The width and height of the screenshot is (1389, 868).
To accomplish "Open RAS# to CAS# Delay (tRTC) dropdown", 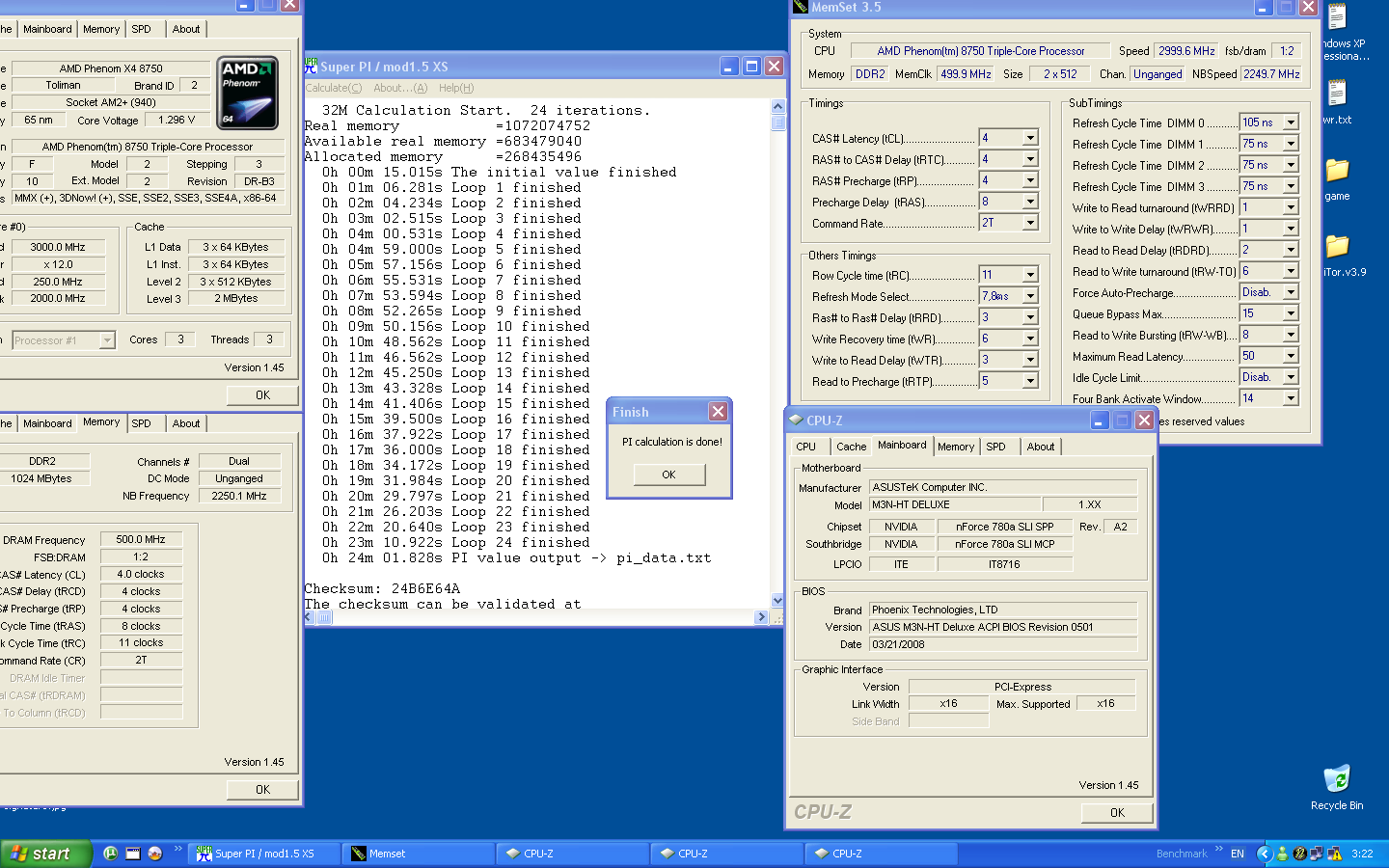I will click(x=1030, y=159).
